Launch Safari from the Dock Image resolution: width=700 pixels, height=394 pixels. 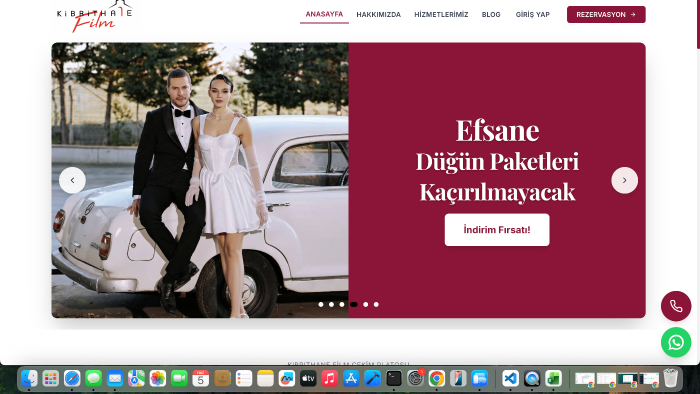pos(72,379)
